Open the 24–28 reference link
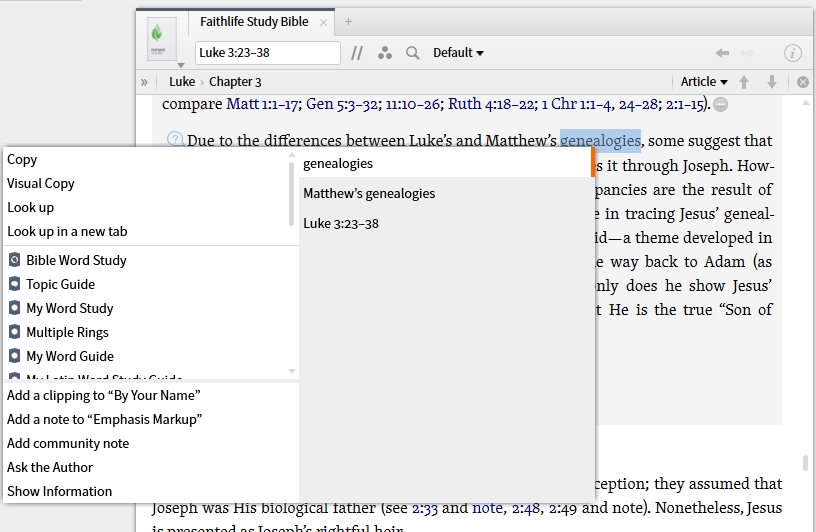816x532 pixels. tap(638, 104)
